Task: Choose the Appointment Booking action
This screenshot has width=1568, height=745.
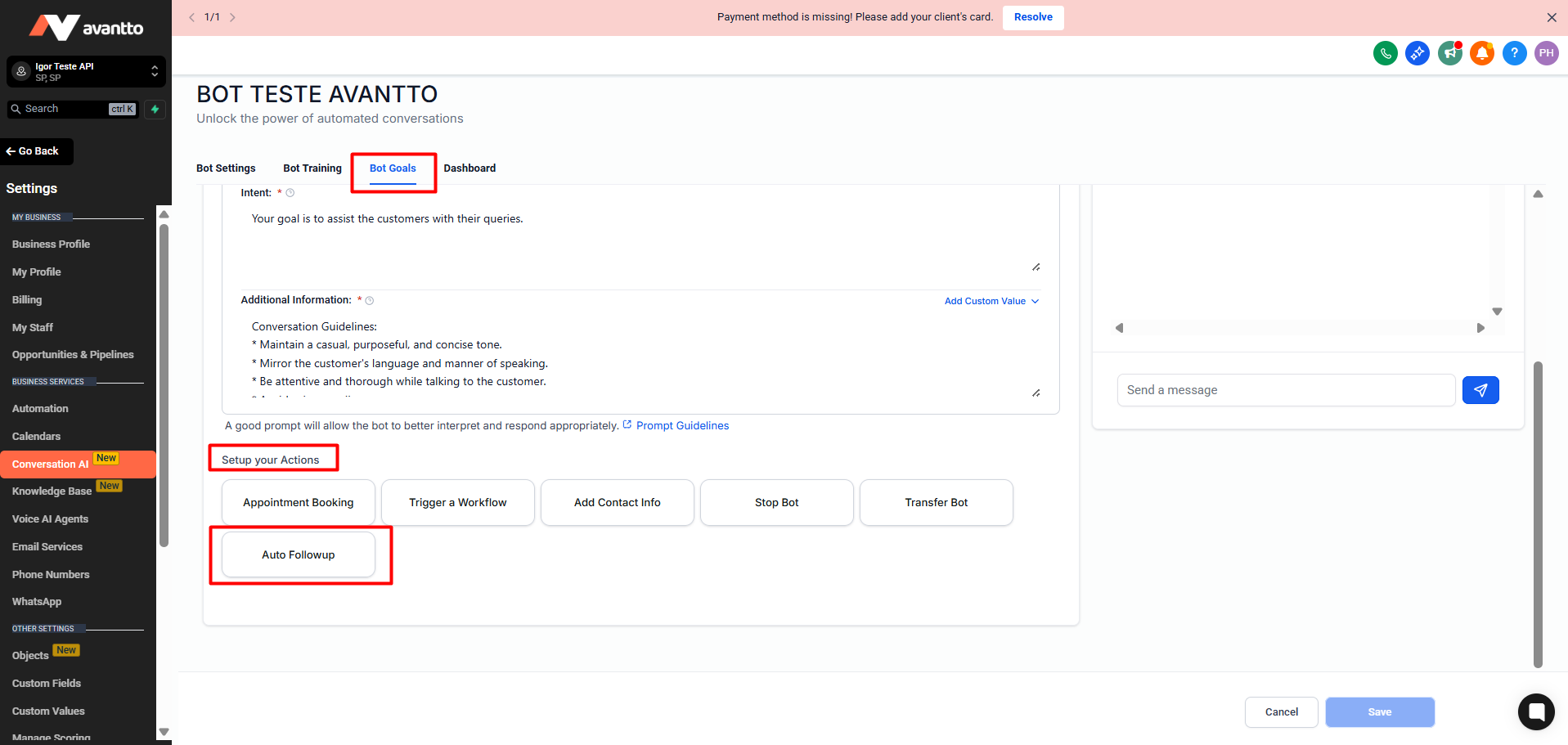Action: (x=299, y=502)
